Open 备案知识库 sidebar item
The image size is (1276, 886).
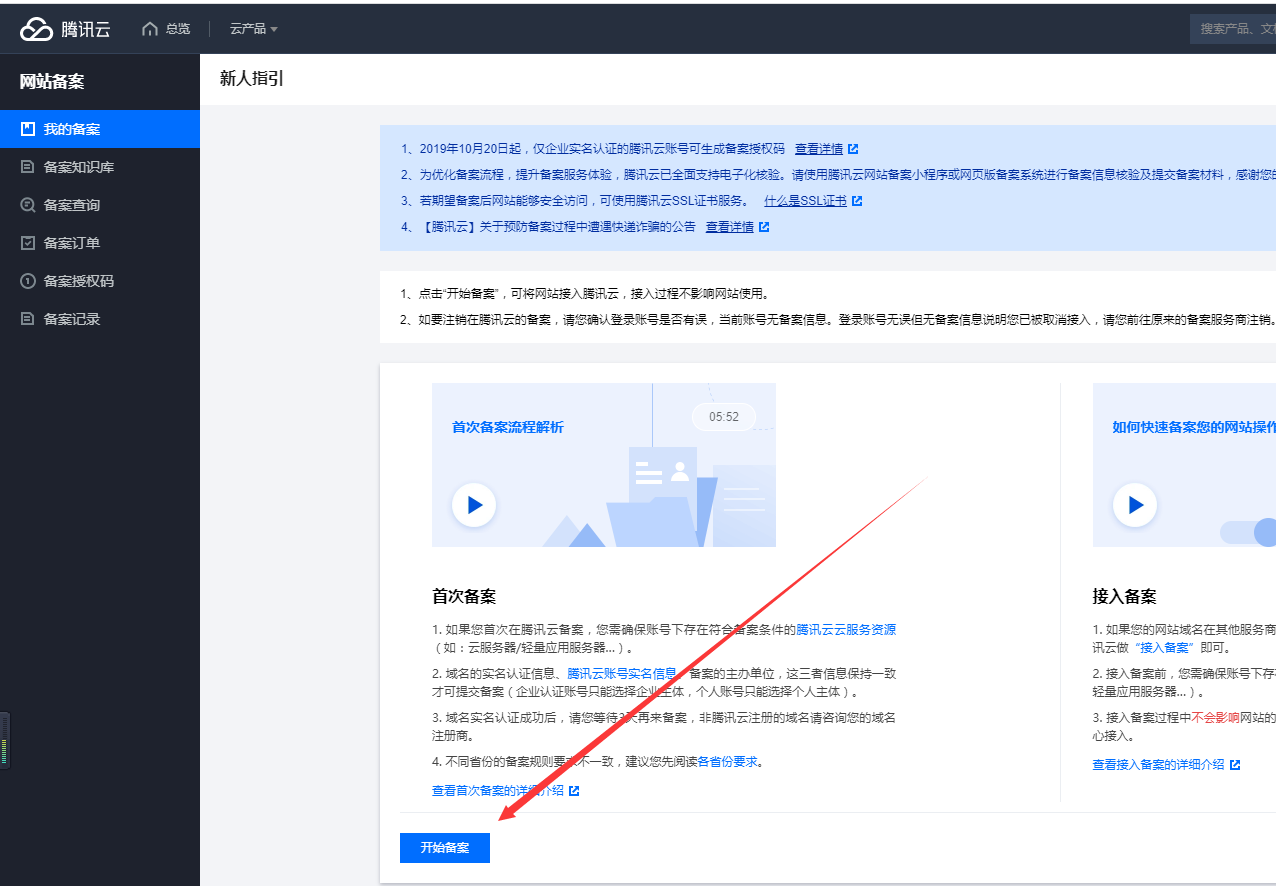pos(100,167)
